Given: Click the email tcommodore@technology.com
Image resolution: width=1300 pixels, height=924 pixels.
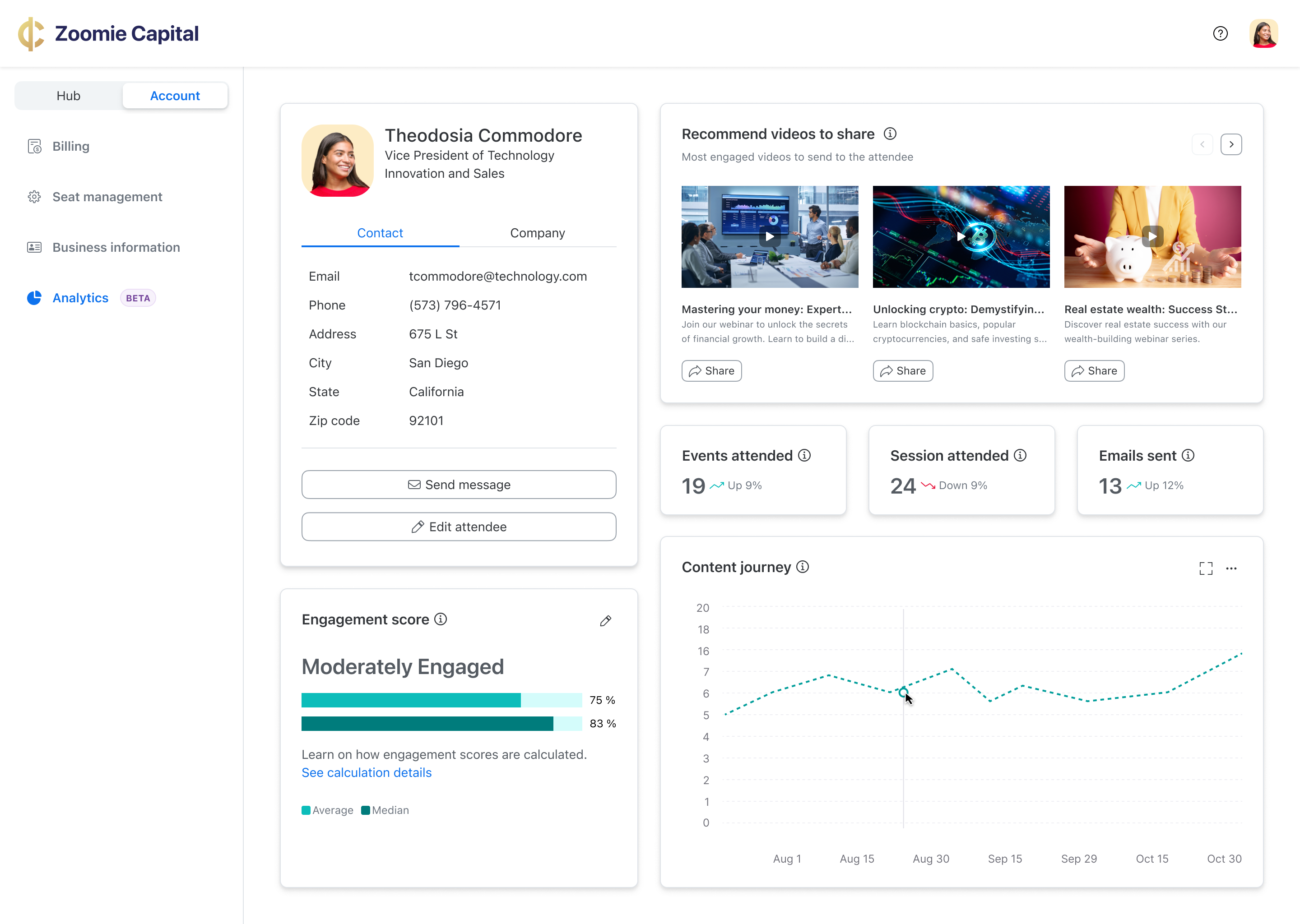Looking at the screenshot, I should [x=498, y=276].
